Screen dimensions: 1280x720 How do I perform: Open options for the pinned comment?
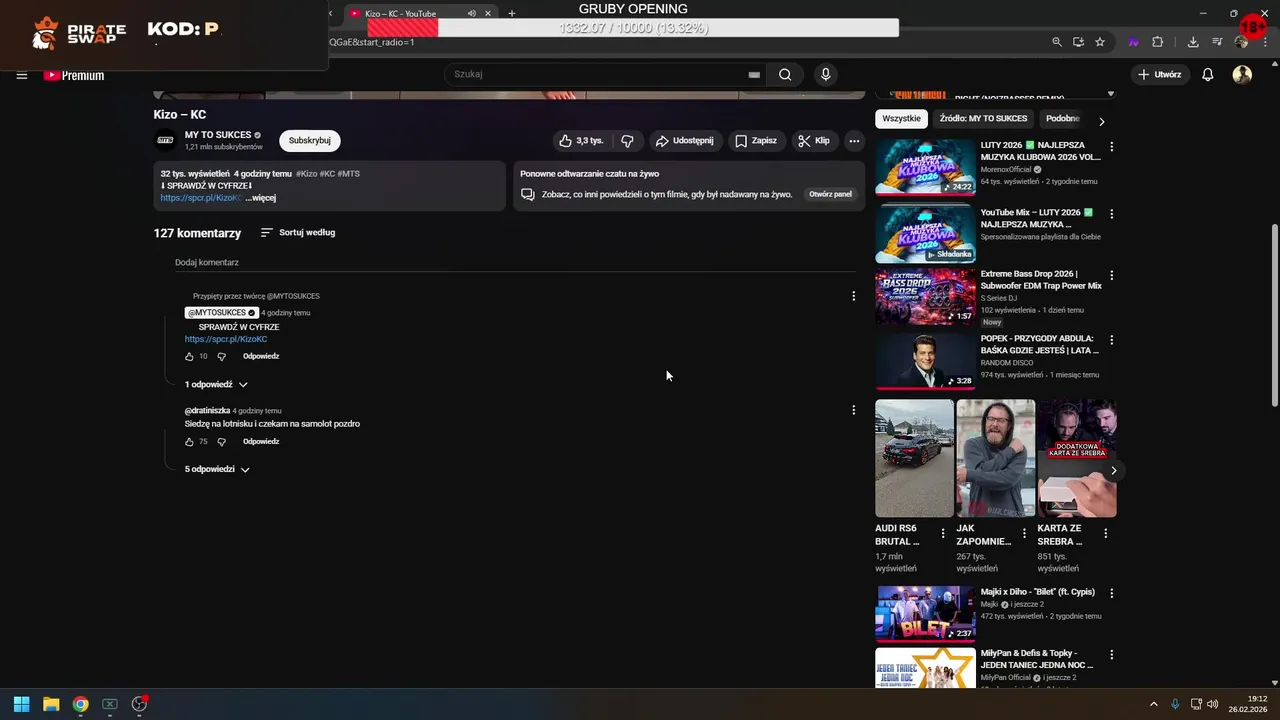click(x=853, y=296)
